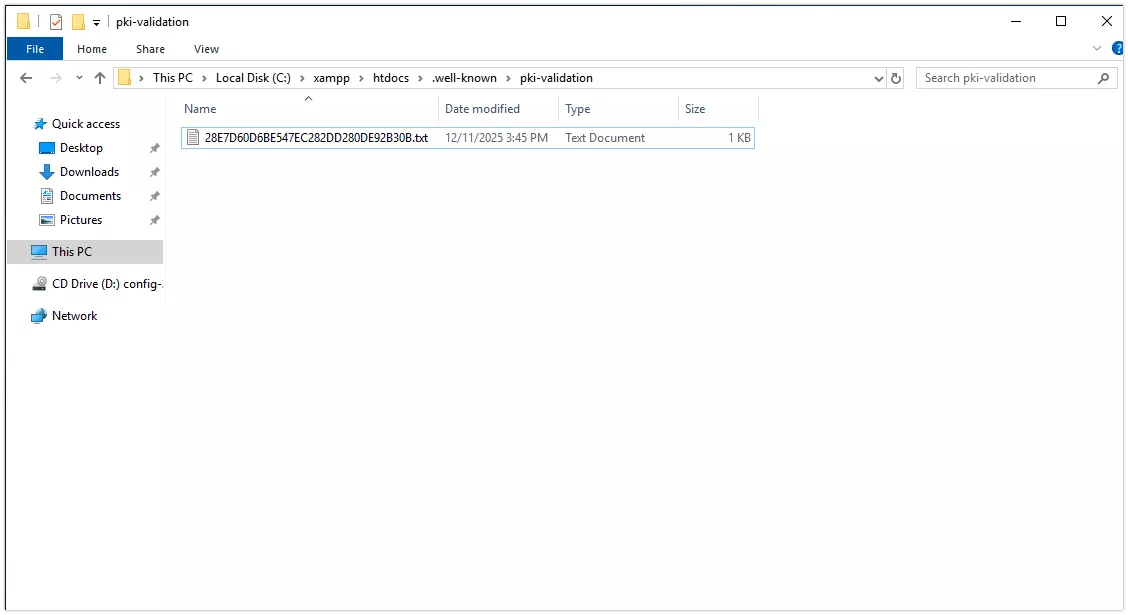The width and height of the screenshot is (1128, 615).
Task: Open the recent locations dropdown arrow
Action: 78,77
